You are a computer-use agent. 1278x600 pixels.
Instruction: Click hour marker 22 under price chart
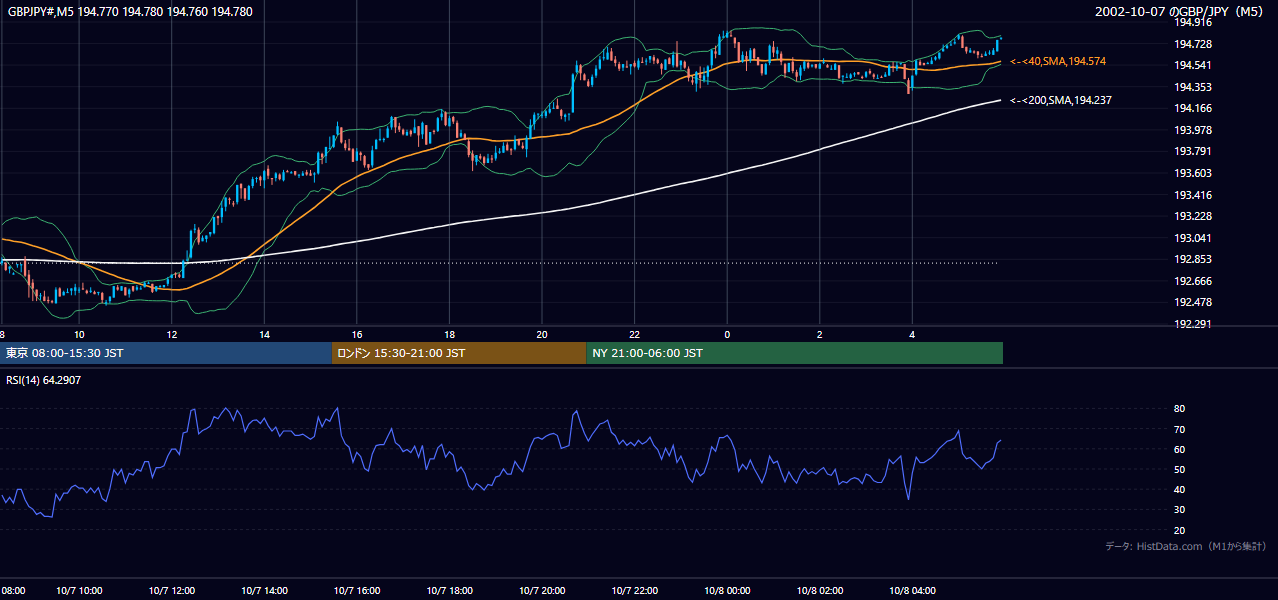[634, 334]
